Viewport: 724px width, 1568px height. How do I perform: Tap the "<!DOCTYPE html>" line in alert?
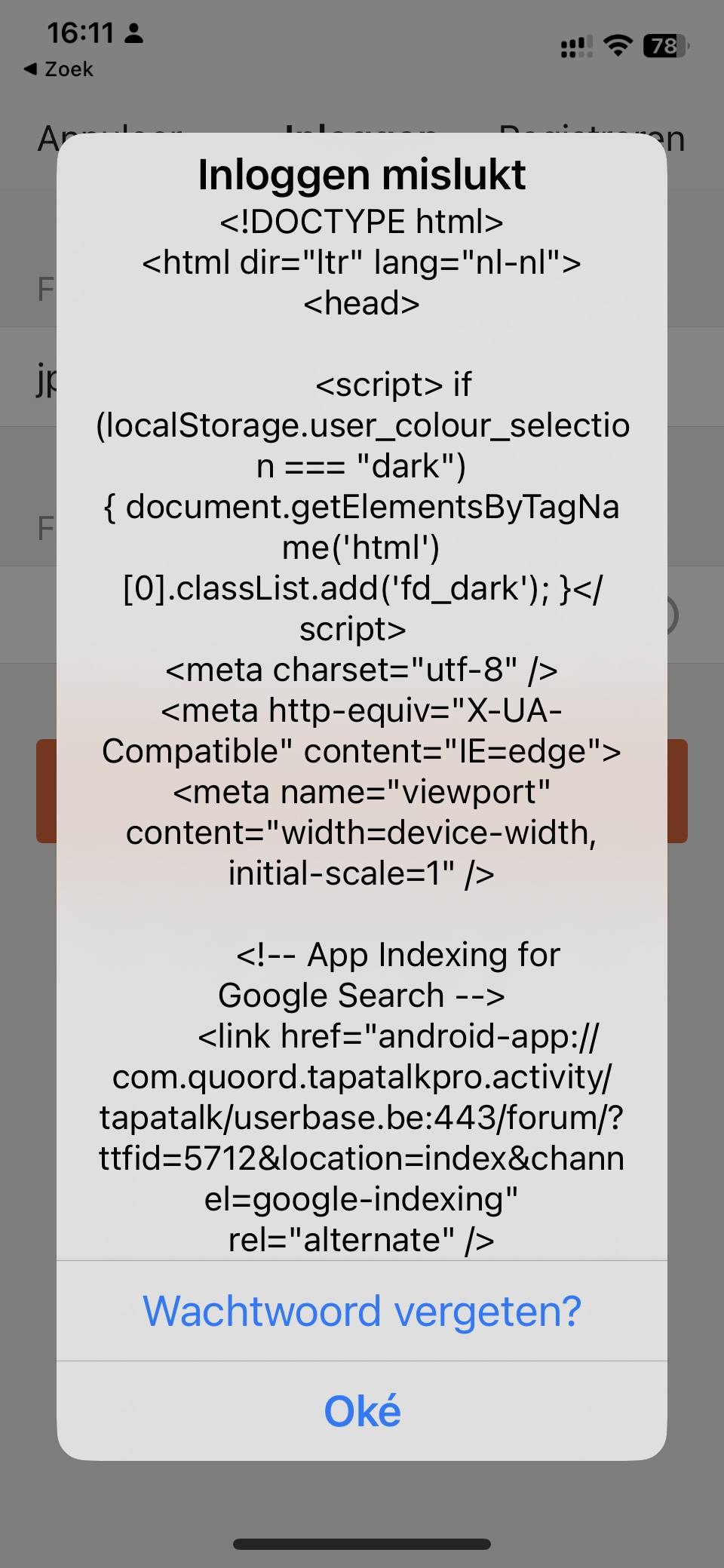pyautogui.click(x=362, y=222)
